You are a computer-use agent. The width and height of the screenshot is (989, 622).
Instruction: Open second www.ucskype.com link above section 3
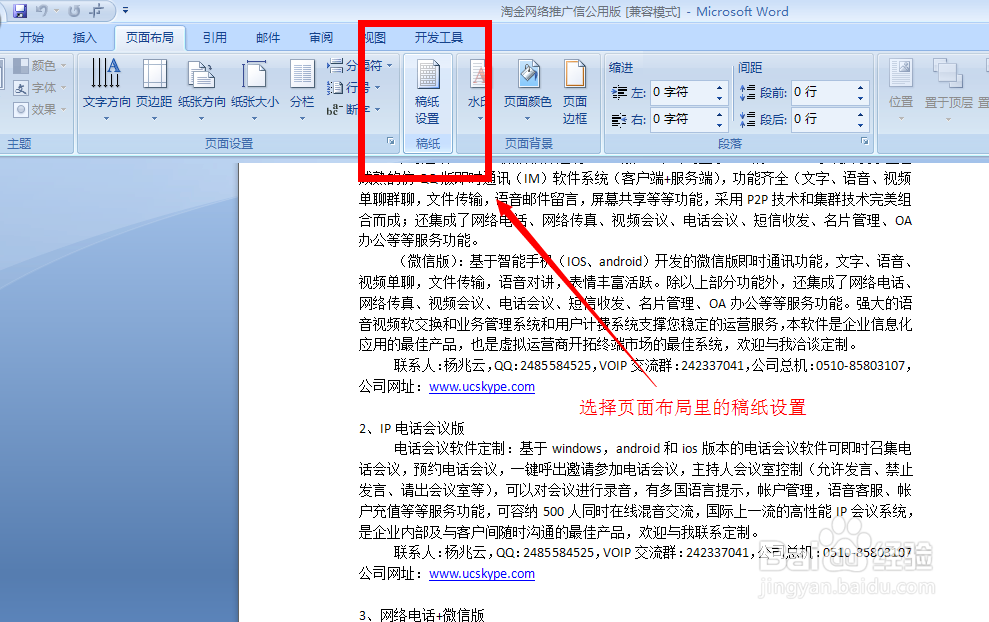click(482, 573)
